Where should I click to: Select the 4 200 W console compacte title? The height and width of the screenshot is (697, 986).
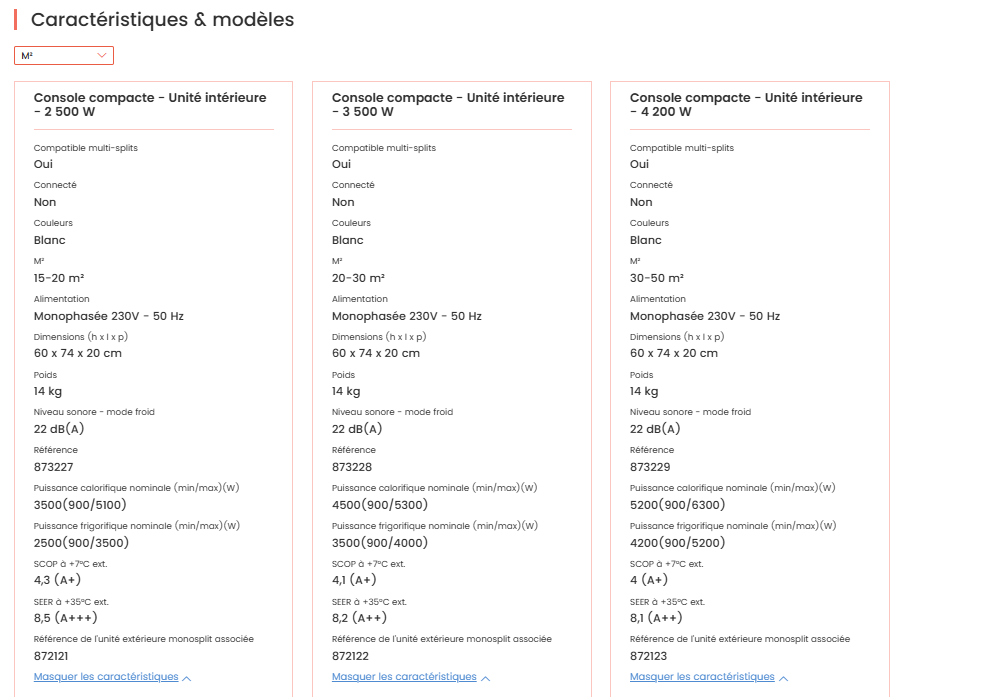click(x=746, y=105)
